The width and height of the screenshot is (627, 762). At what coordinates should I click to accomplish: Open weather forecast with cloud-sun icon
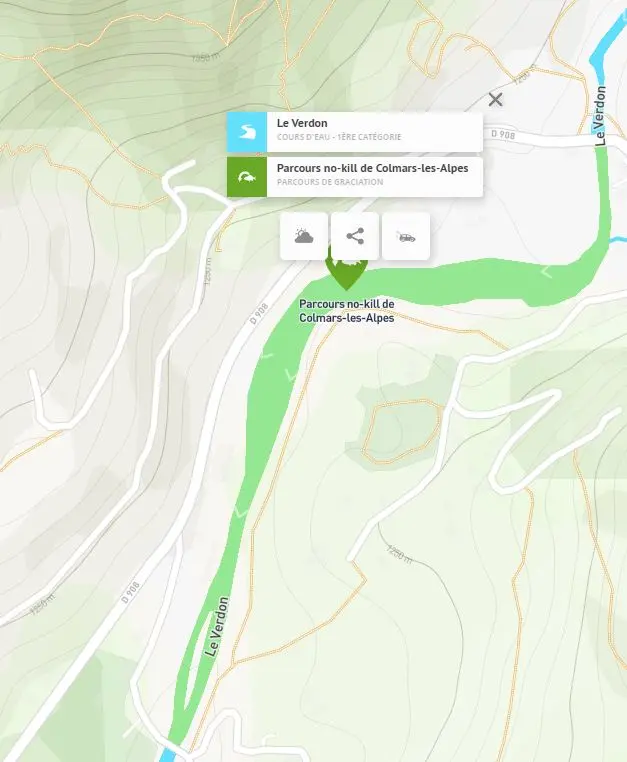pyautogui.click(x=304, y=236)
